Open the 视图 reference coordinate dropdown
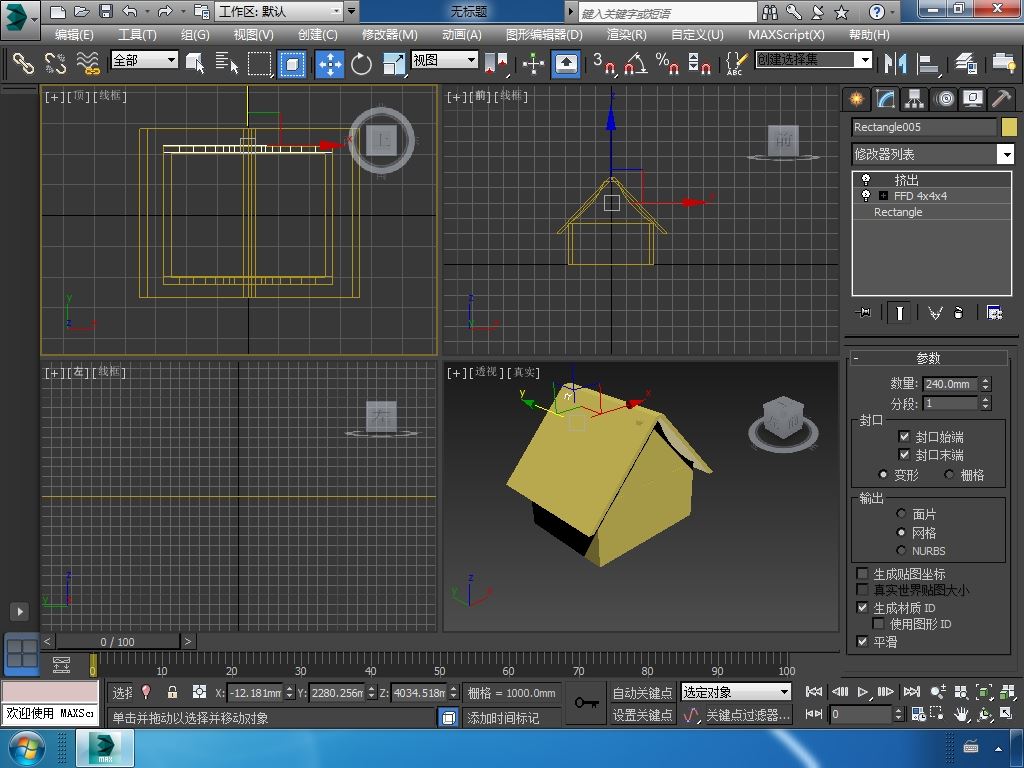Screen dimensions: 1024x768 (x=445, y=60)
